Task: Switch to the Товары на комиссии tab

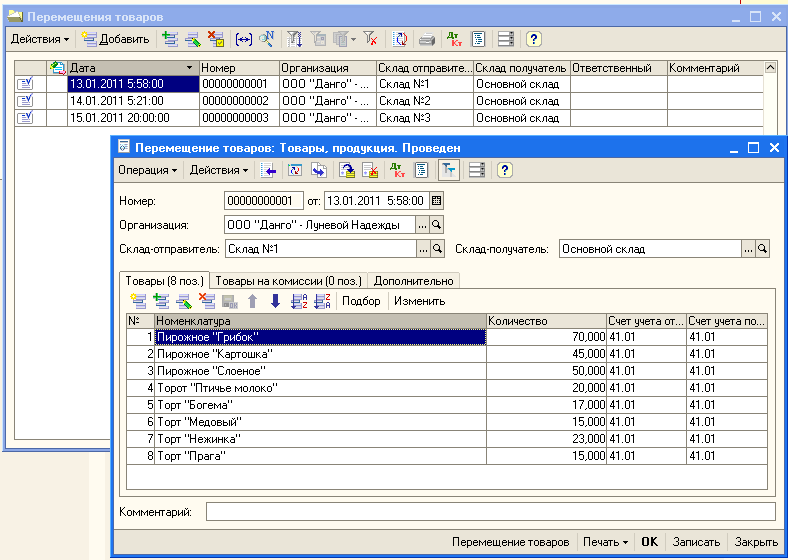Action: click(288, 280)
